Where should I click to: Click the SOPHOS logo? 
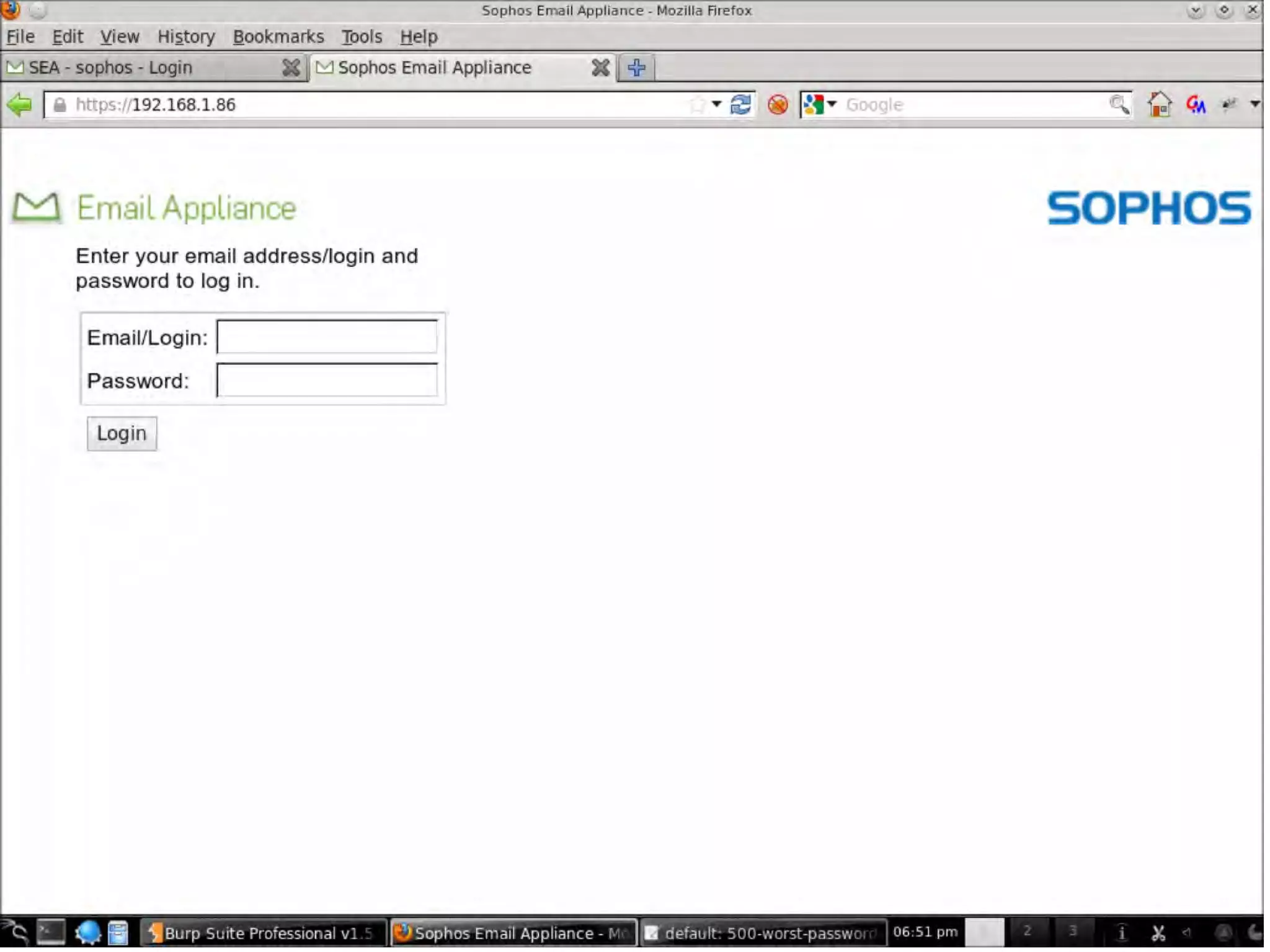point(1149,208)
